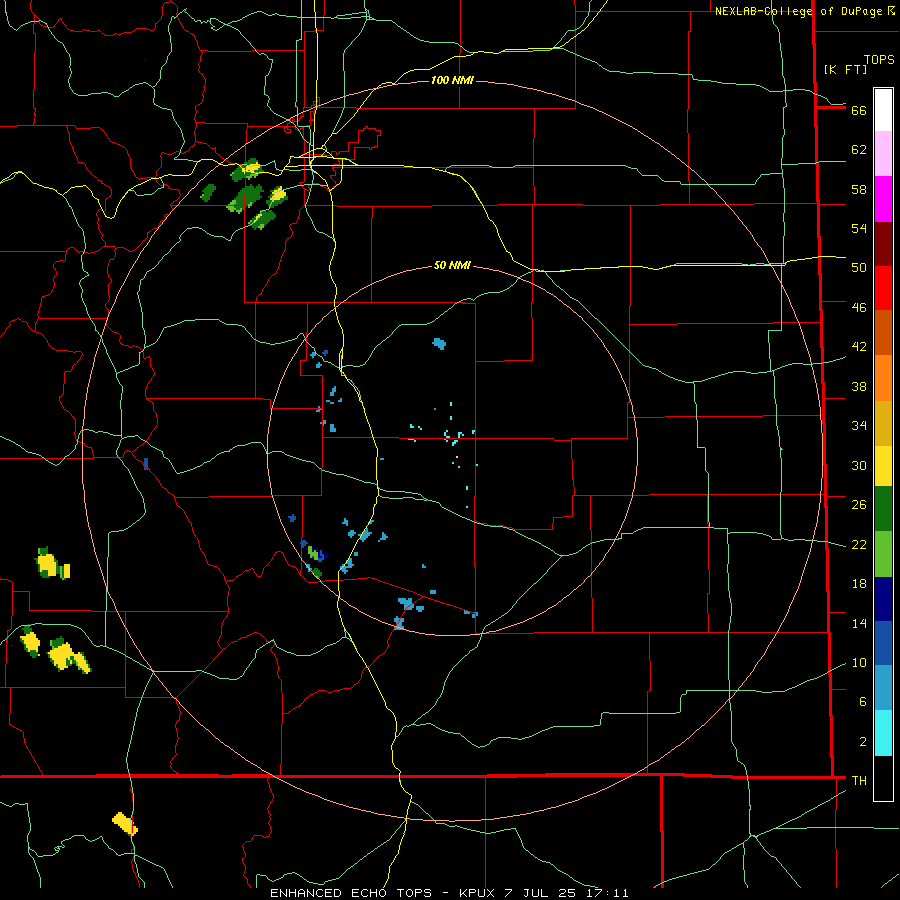Click the [K FT] units label

click(846, 69)
